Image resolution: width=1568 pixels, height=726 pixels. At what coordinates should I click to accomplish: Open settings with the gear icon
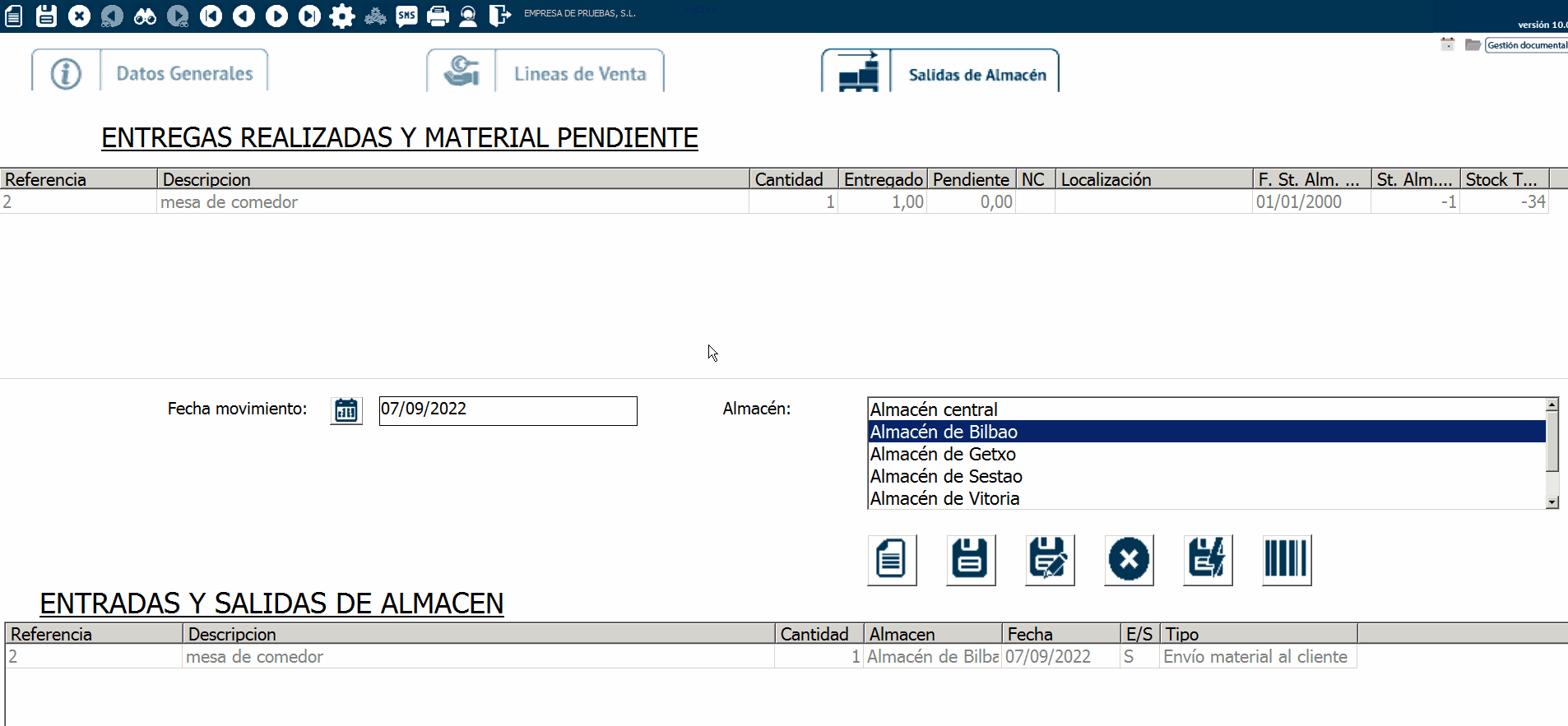coord(342,16)
